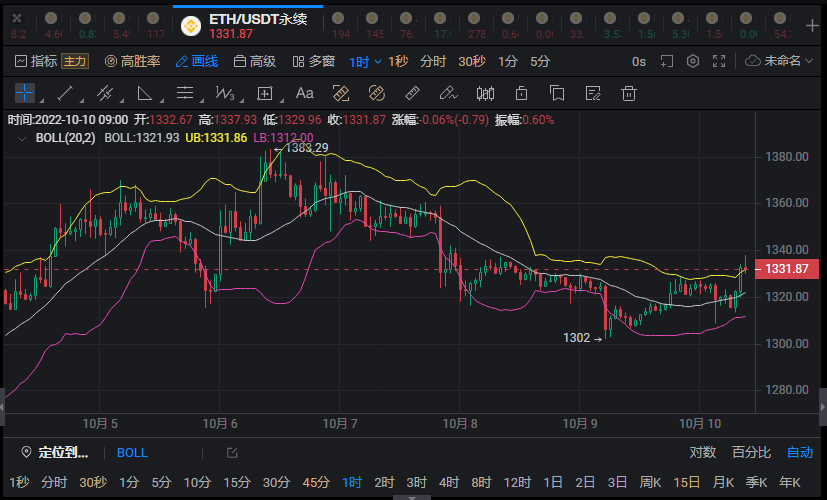Switch top bar to 1分 timeframe

pyautogui.click(x=508, y=61)
